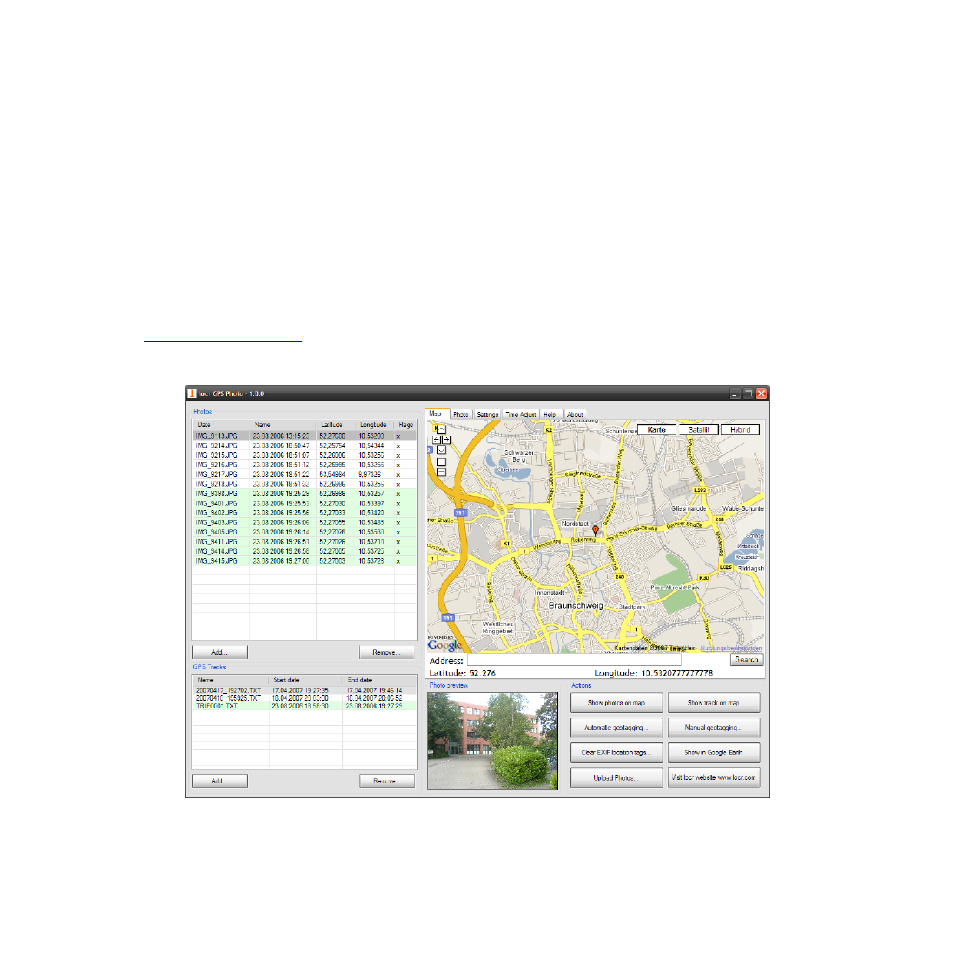Switch map to Satellit view
This screenshot has width=954, height=954.
pos(698,430)
